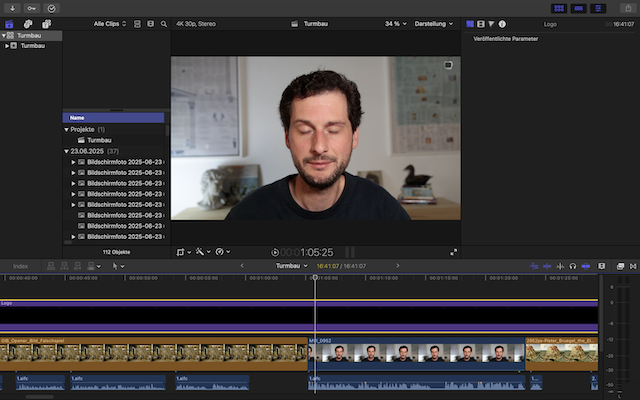
Task: Select the GiB_Opener_Bild_Falschspiel clip
Action: coord(154,353)
